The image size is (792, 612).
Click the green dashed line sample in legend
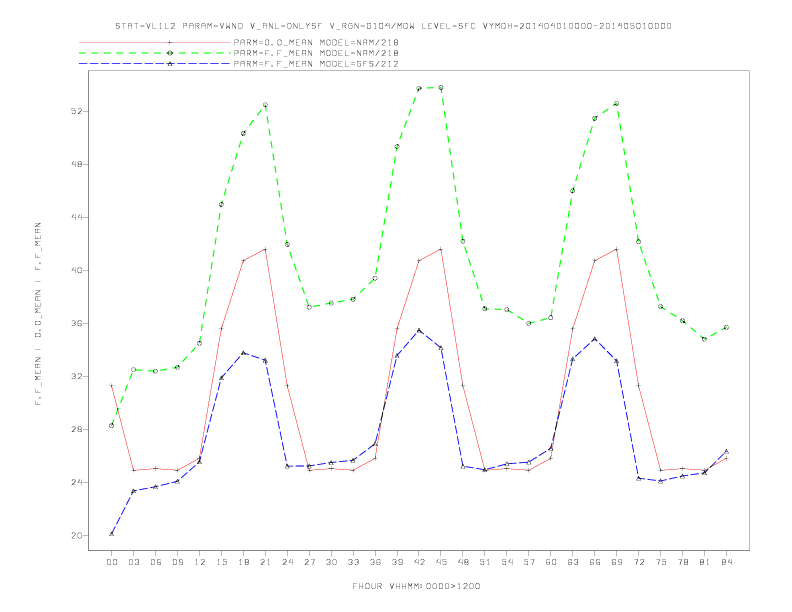[155, 53]
